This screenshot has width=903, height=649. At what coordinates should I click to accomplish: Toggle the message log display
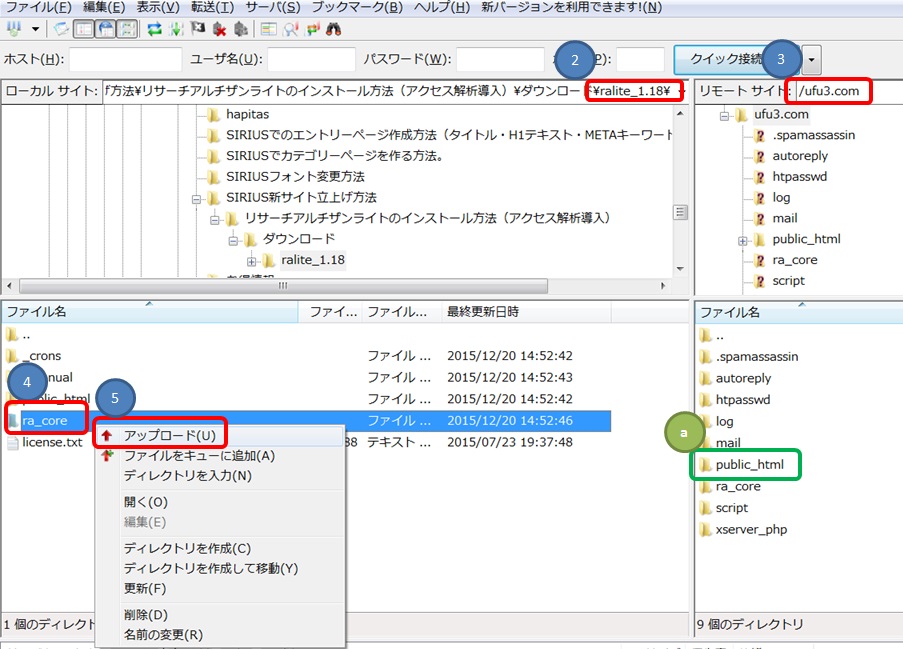(x=63, y=29)
